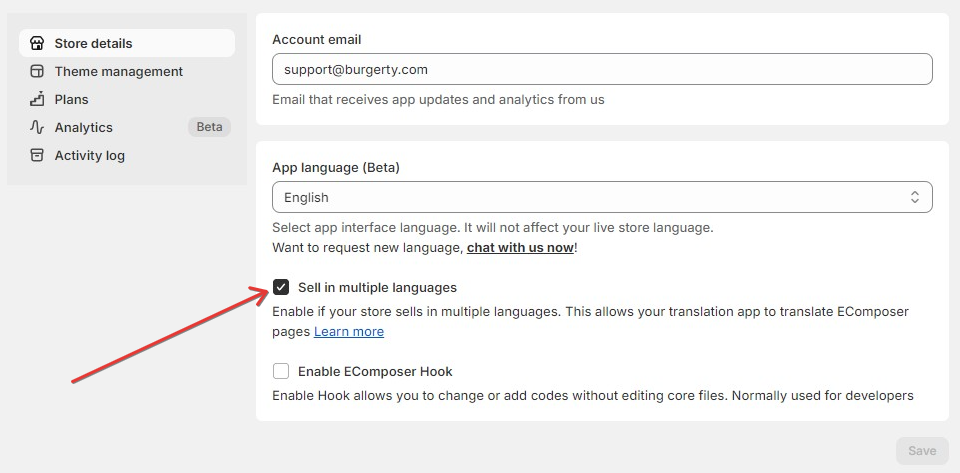The width and height of the screenshot is (960, 473).
Task: Open the Plans menu entry
Action: click(x=71, y=99)
